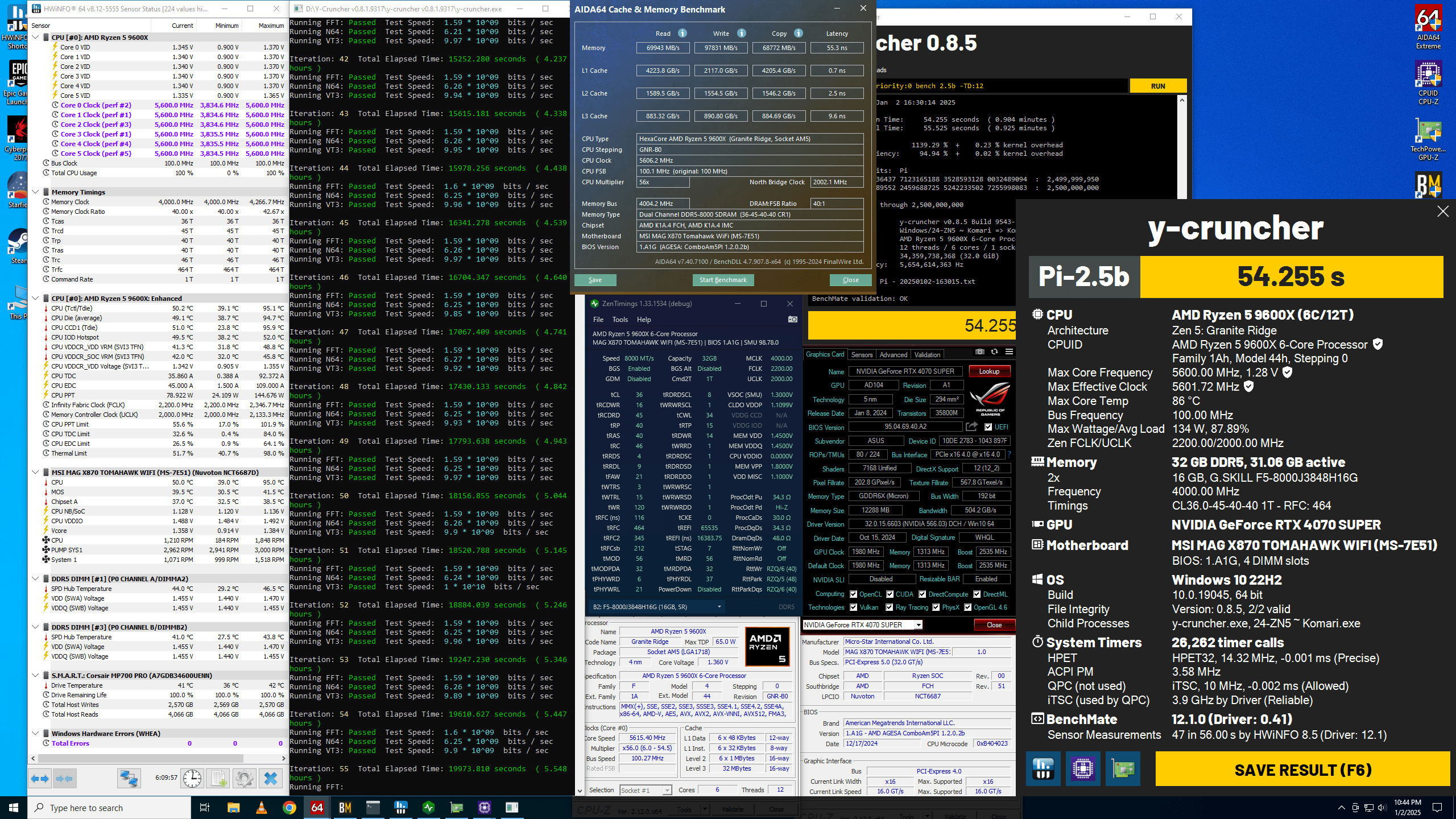Click ZenTimings screenshot camera icon
Viewport: 1456px width, 819px height.
coord(792,320)
